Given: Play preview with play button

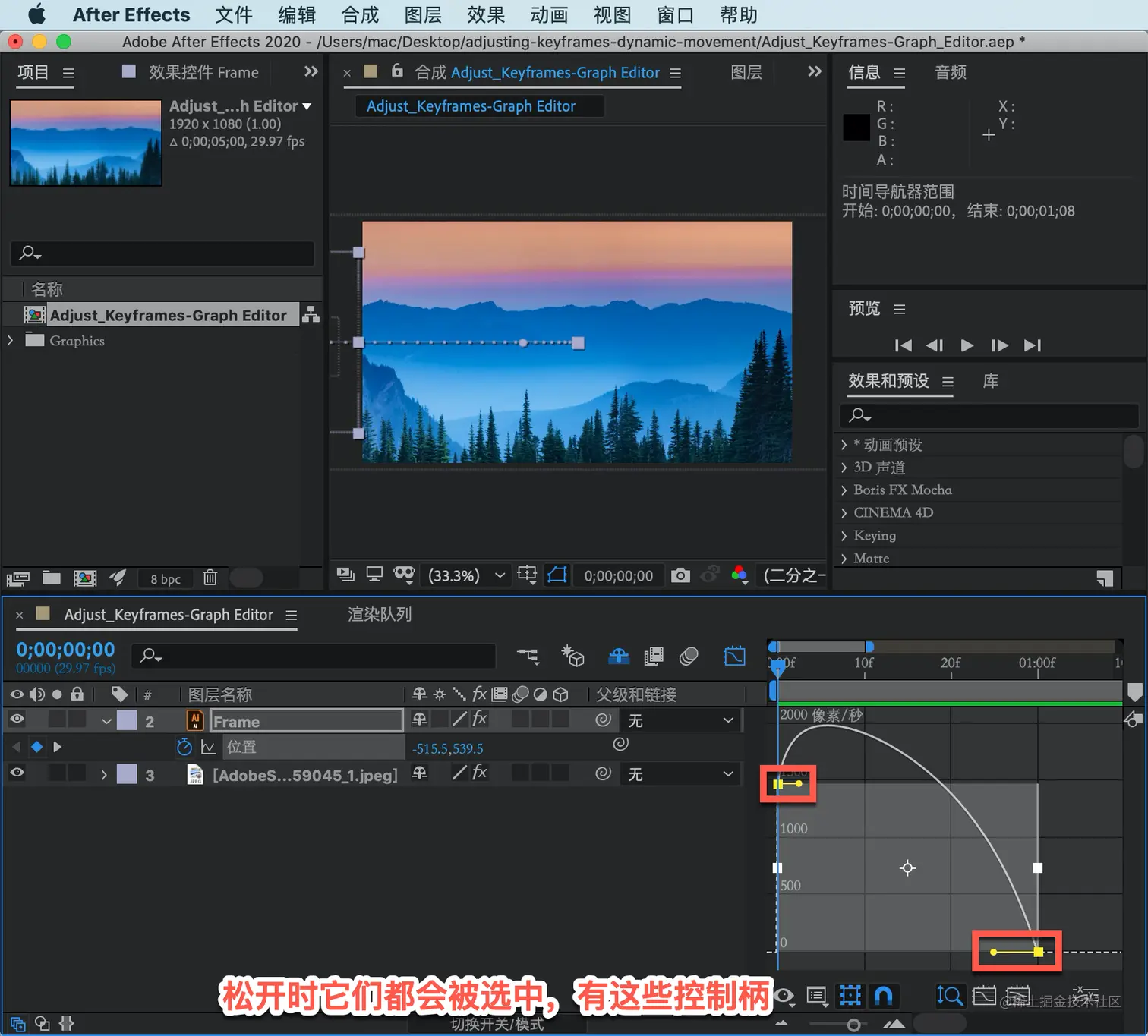Looking at the screenshot, I should coord(967,345).
